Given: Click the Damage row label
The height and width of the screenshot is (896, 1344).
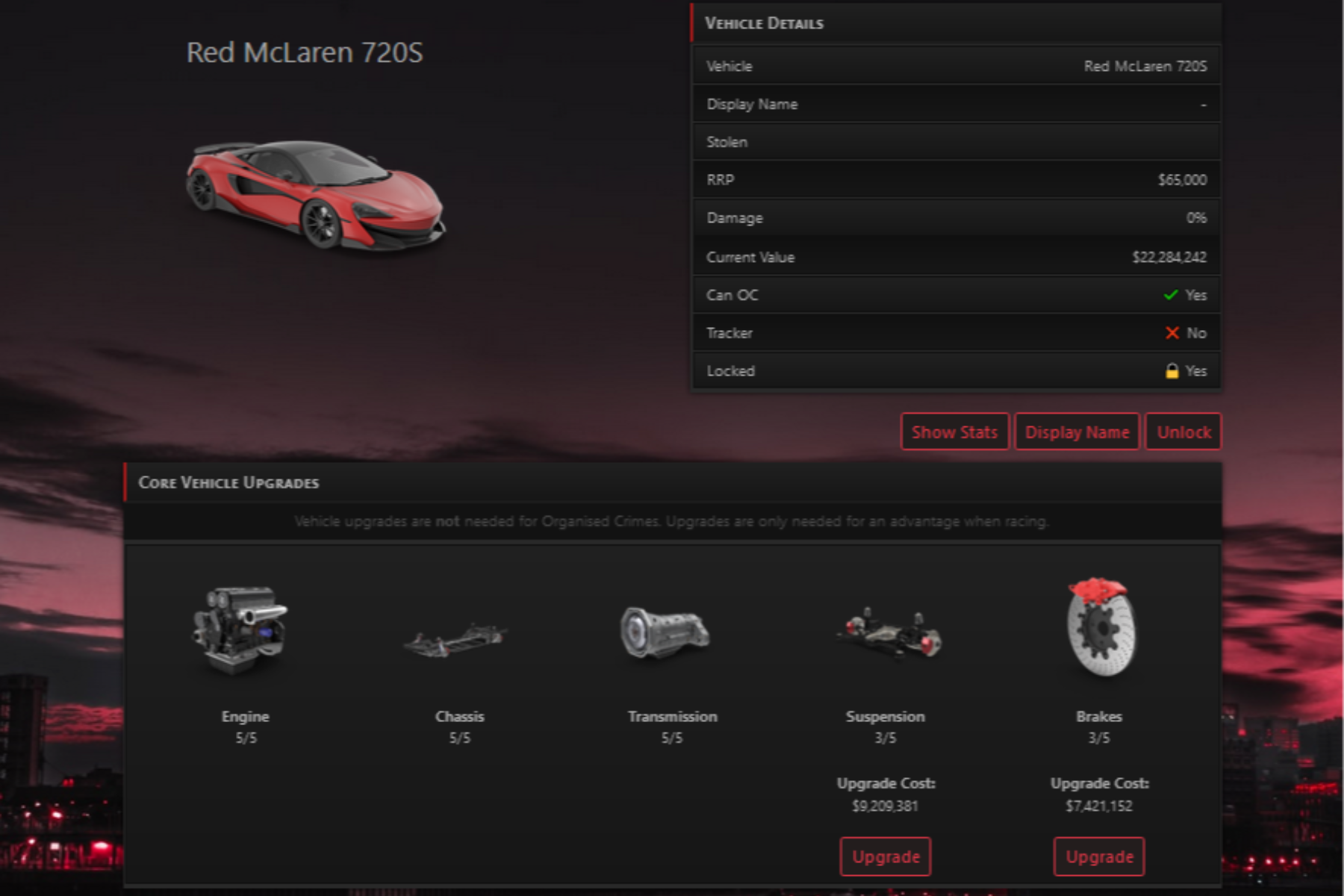Looking at the screenshot, I should (x=734, y=218).
